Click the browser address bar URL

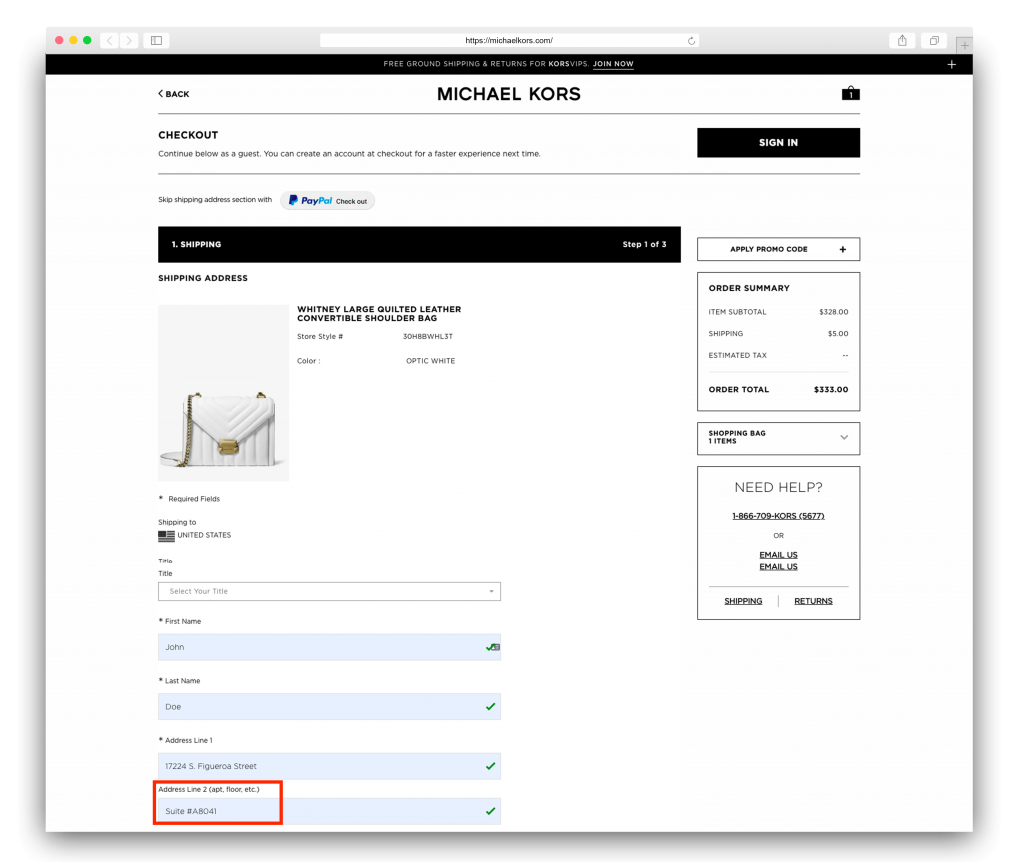click(x=509, y=40)
